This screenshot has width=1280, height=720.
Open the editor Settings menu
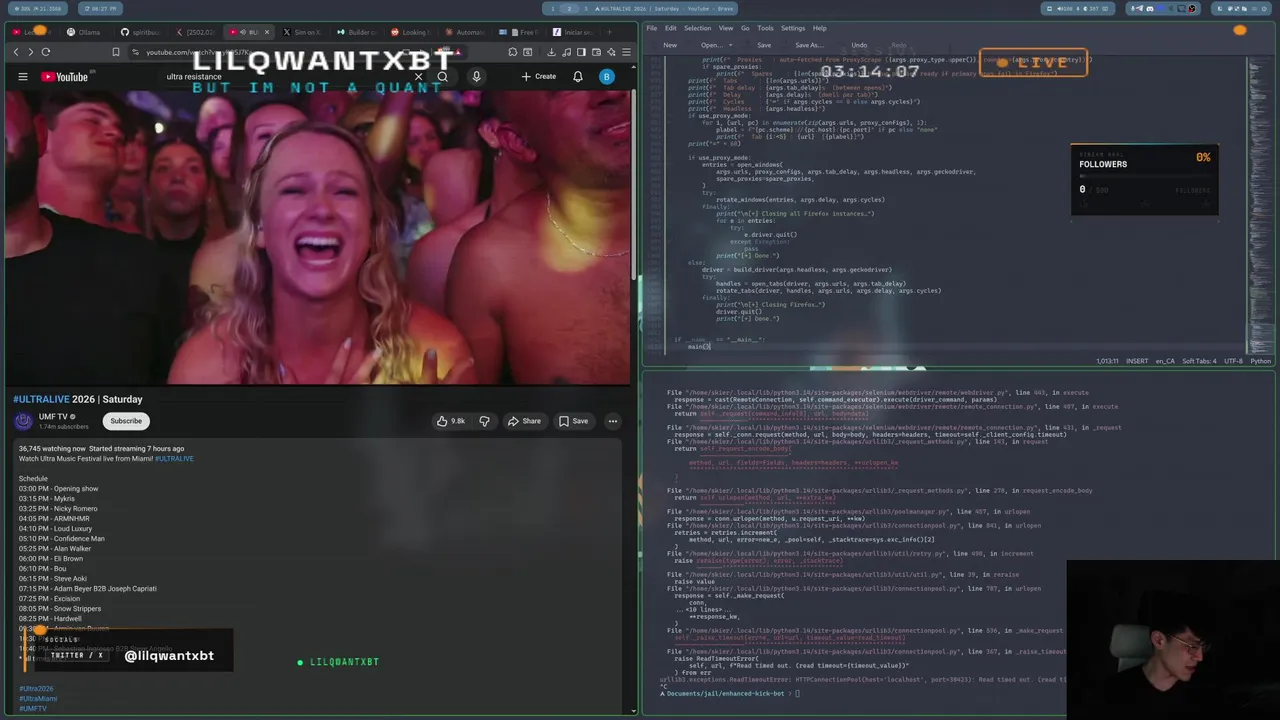pyautogui.click(x=793, y=28)
